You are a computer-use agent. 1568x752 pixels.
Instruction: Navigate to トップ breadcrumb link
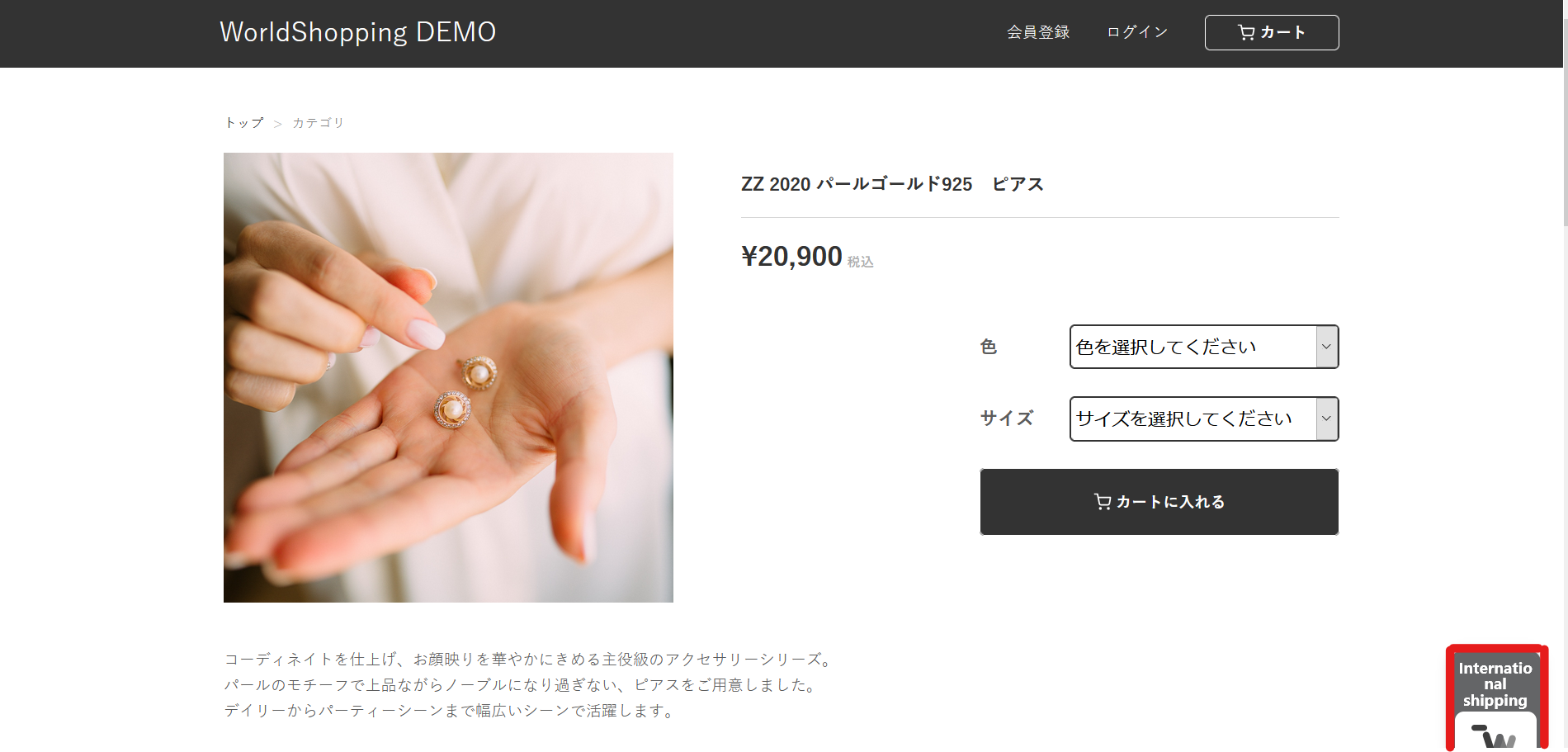pyautogui.click(x=244, y=122)
